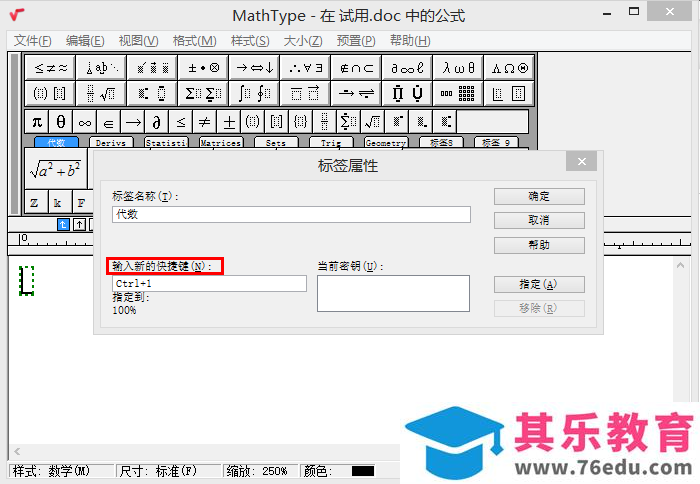Open the miscellaneous symbols palette (∂∞ℓ)
The image size is (700, 484).
(407, 68)
